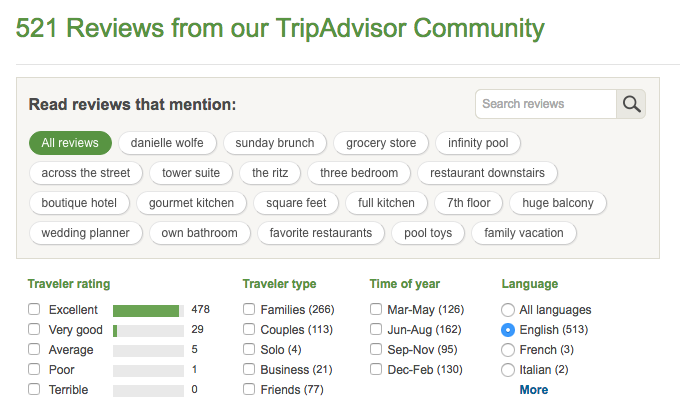Select the All reviews tag
This screenshot has width=680, height=416.
[70, 143]
